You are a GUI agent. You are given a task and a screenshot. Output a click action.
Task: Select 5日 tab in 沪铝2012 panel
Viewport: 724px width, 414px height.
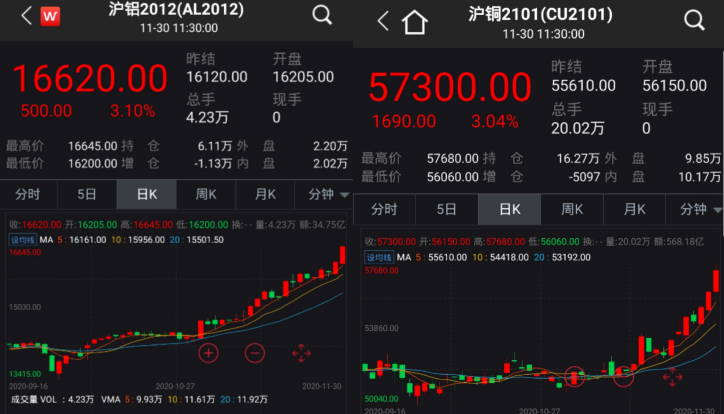click(x=87, y=194)
